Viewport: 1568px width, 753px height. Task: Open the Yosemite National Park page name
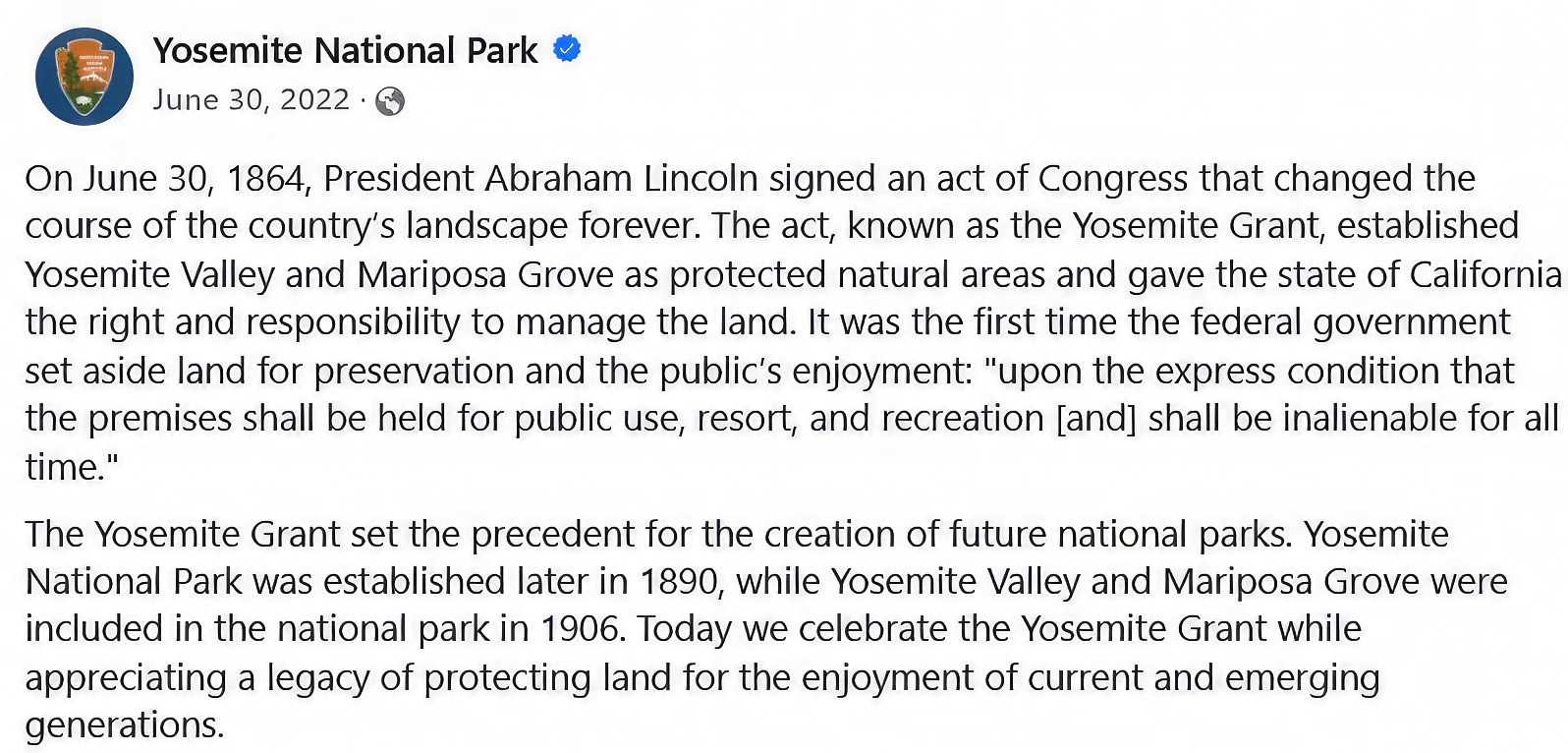pyautogui.click(x=345, y=50)
